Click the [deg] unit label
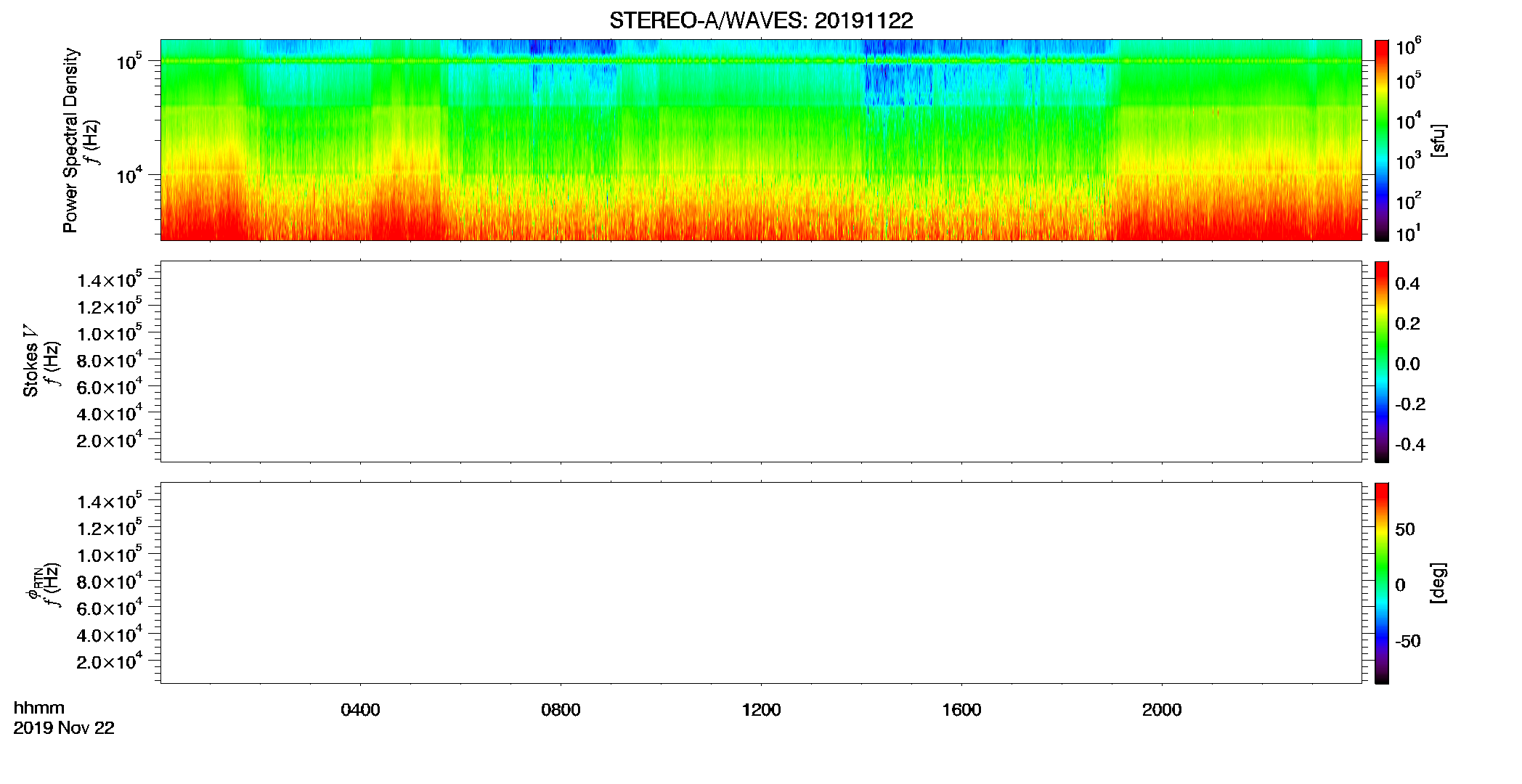This screenshot has height=784, width=1522. [1438, 583]
